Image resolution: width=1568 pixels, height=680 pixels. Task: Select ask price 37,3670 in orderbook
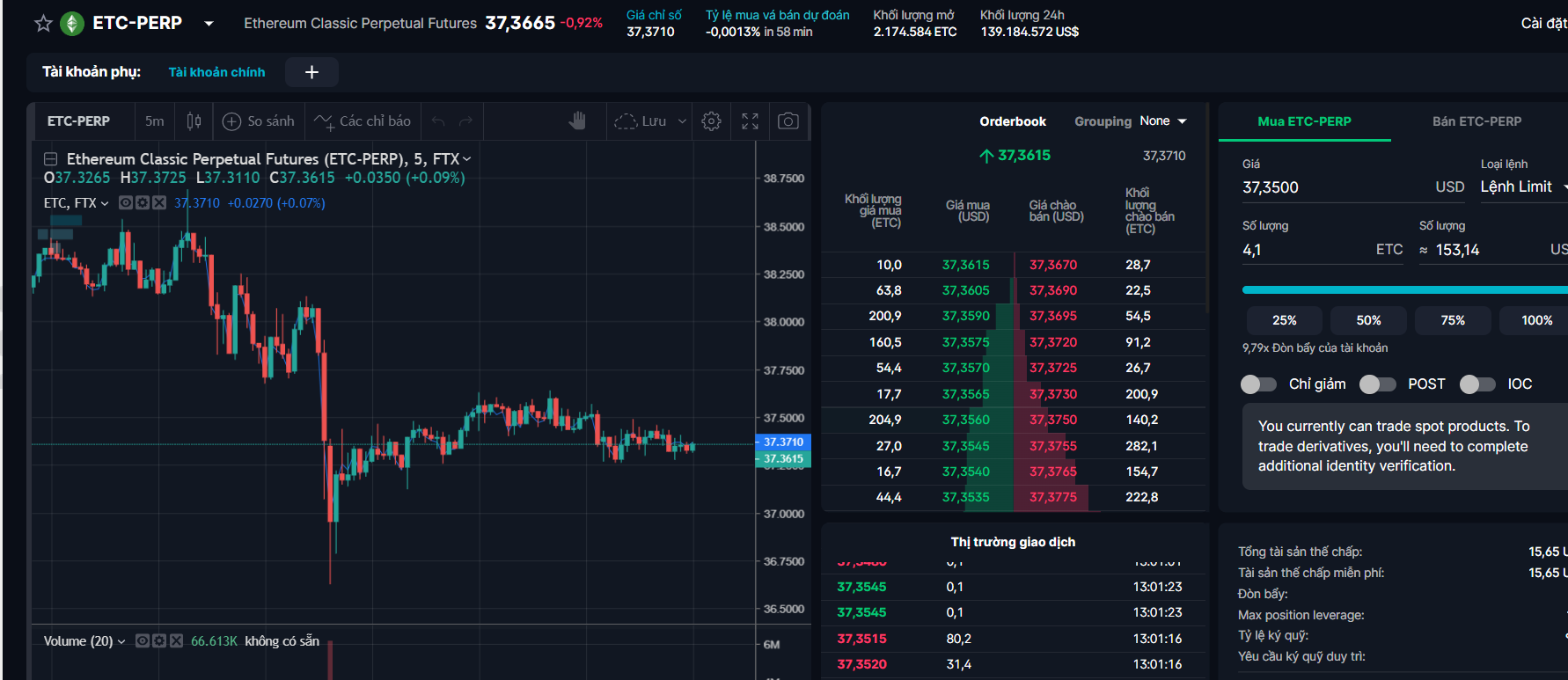click(x=1053, y=265)
